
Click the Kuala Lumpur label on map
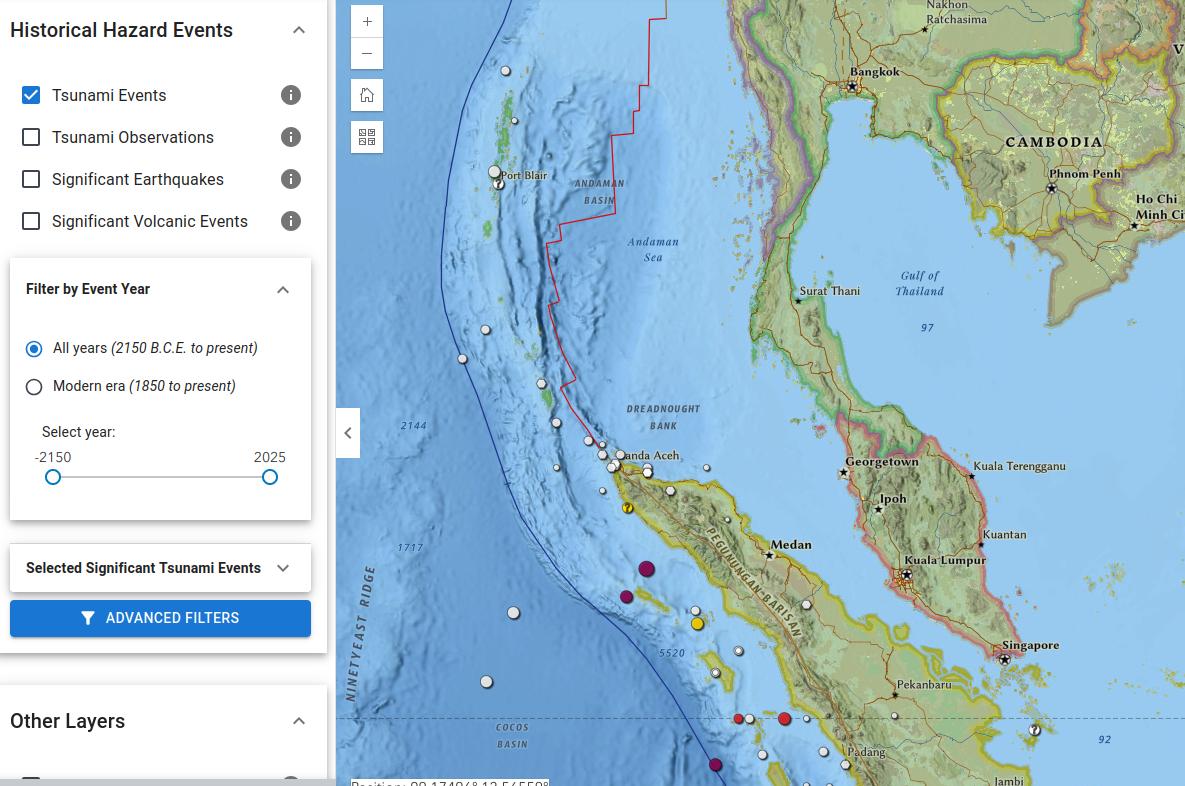[945, 560]
